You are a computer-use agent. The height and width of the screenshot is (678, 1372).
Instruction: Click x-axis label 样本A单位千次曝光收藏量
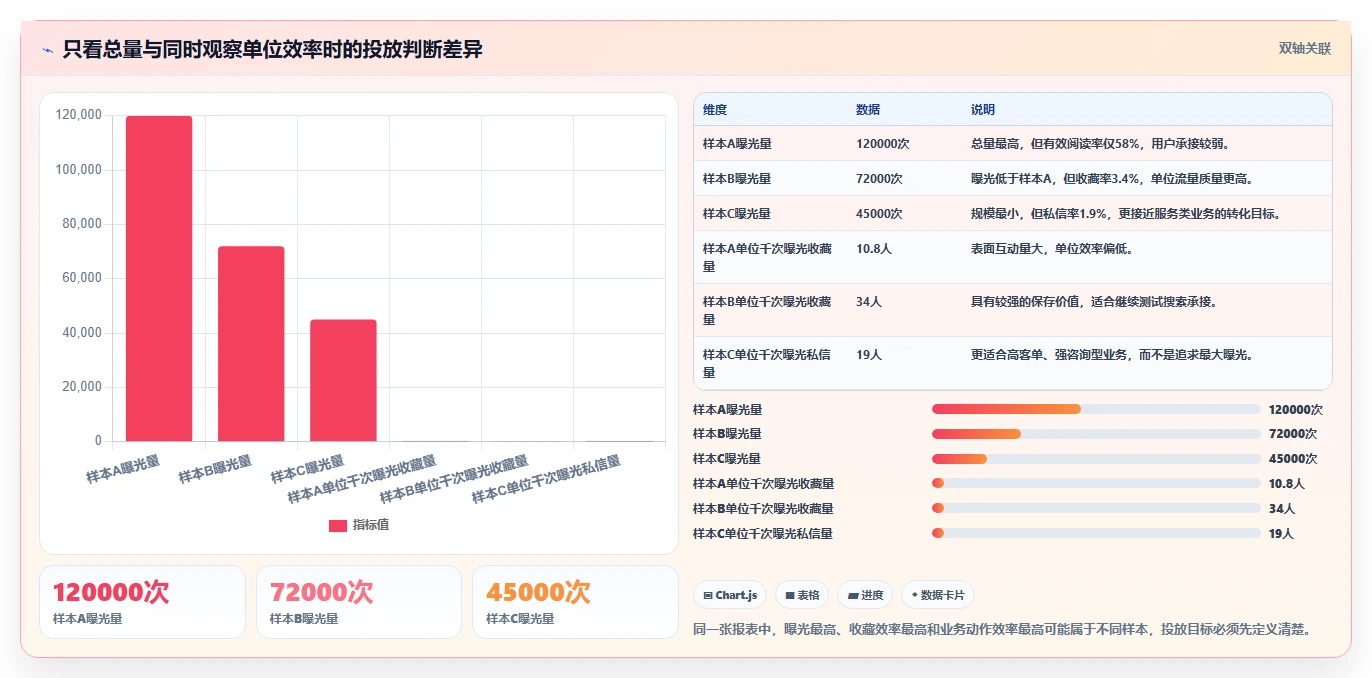point(362,479)
